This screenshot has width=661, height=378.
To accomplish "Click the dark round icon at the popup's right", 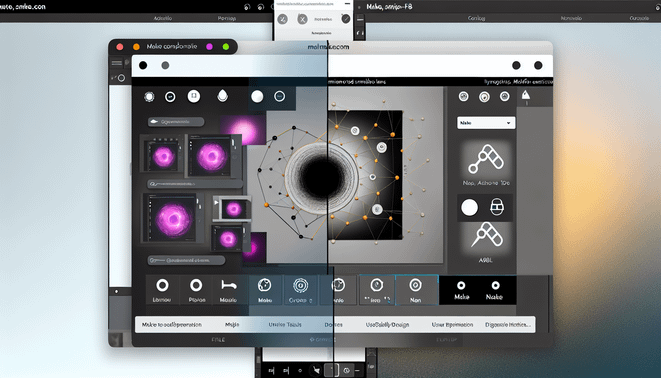I will coord(346,19).
